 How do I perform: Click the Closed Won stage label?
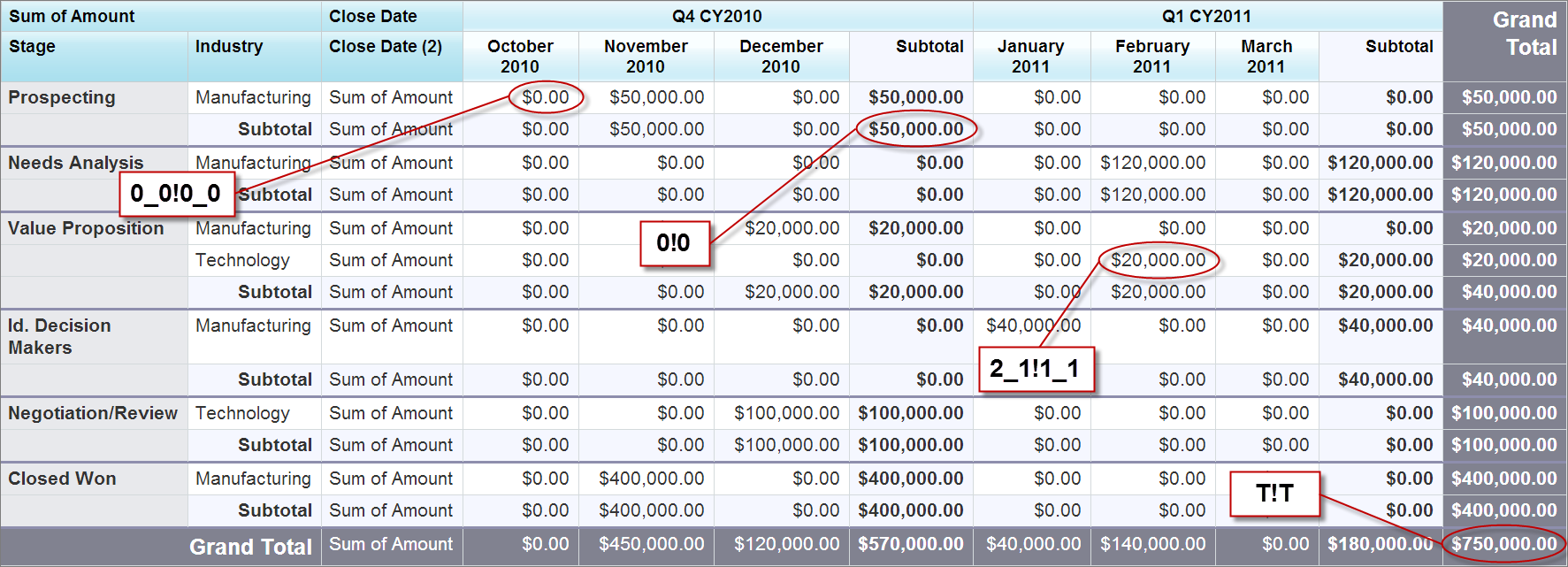(62, 479)
